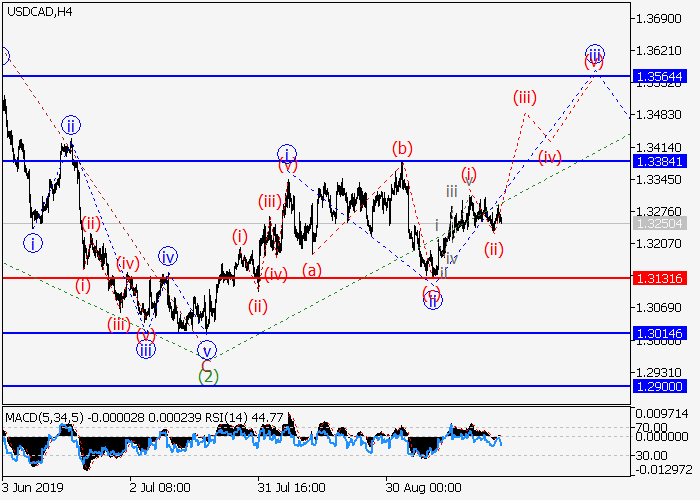Viewport: 700px width, 500px height.
Task: Select the red (b) wave label
Action: [x=403, y=149]
